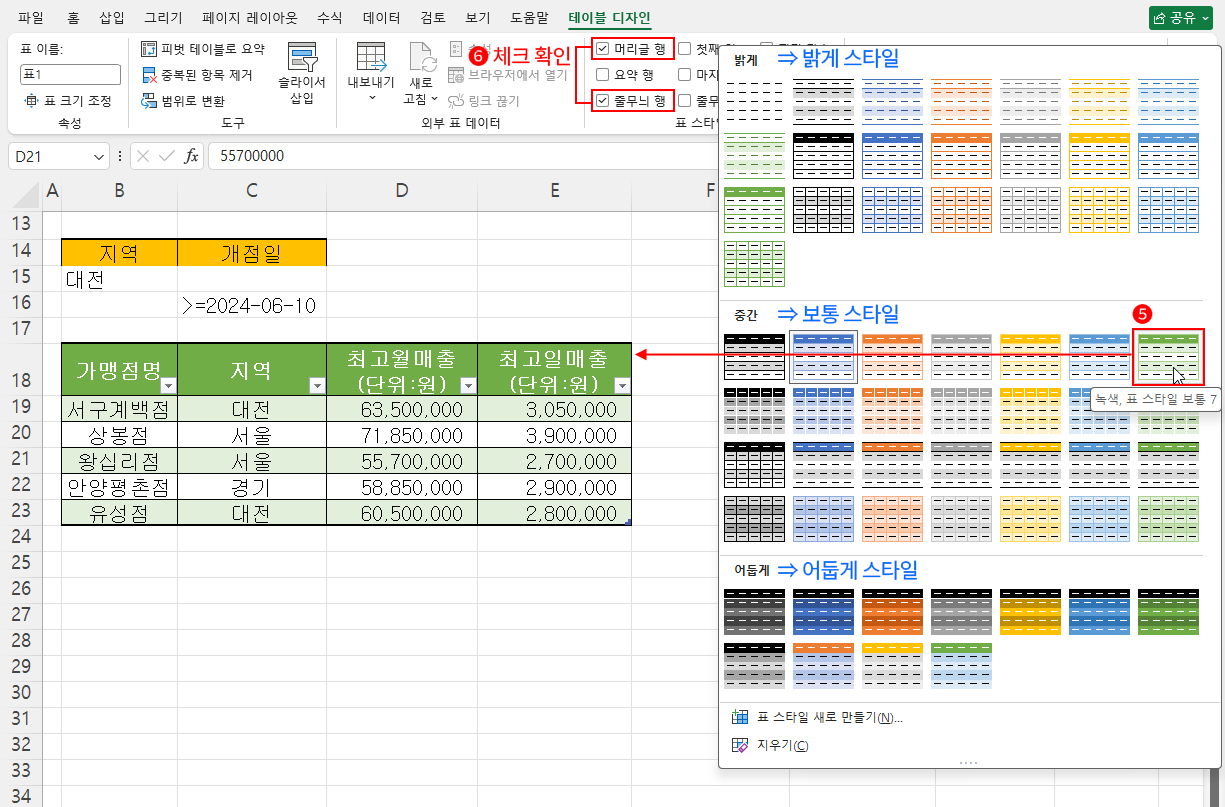This screenshot has width=1225, height=807.
Task: Open the 공유 share dropdown button
Action: (1181, 18)
